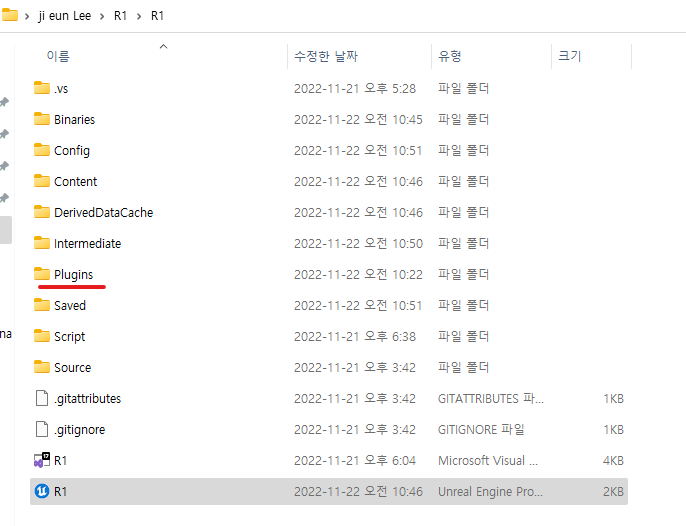Click the 4KB size cell
Screen dimensions: 686x526
pyautogui.click(x=613, y=461)
